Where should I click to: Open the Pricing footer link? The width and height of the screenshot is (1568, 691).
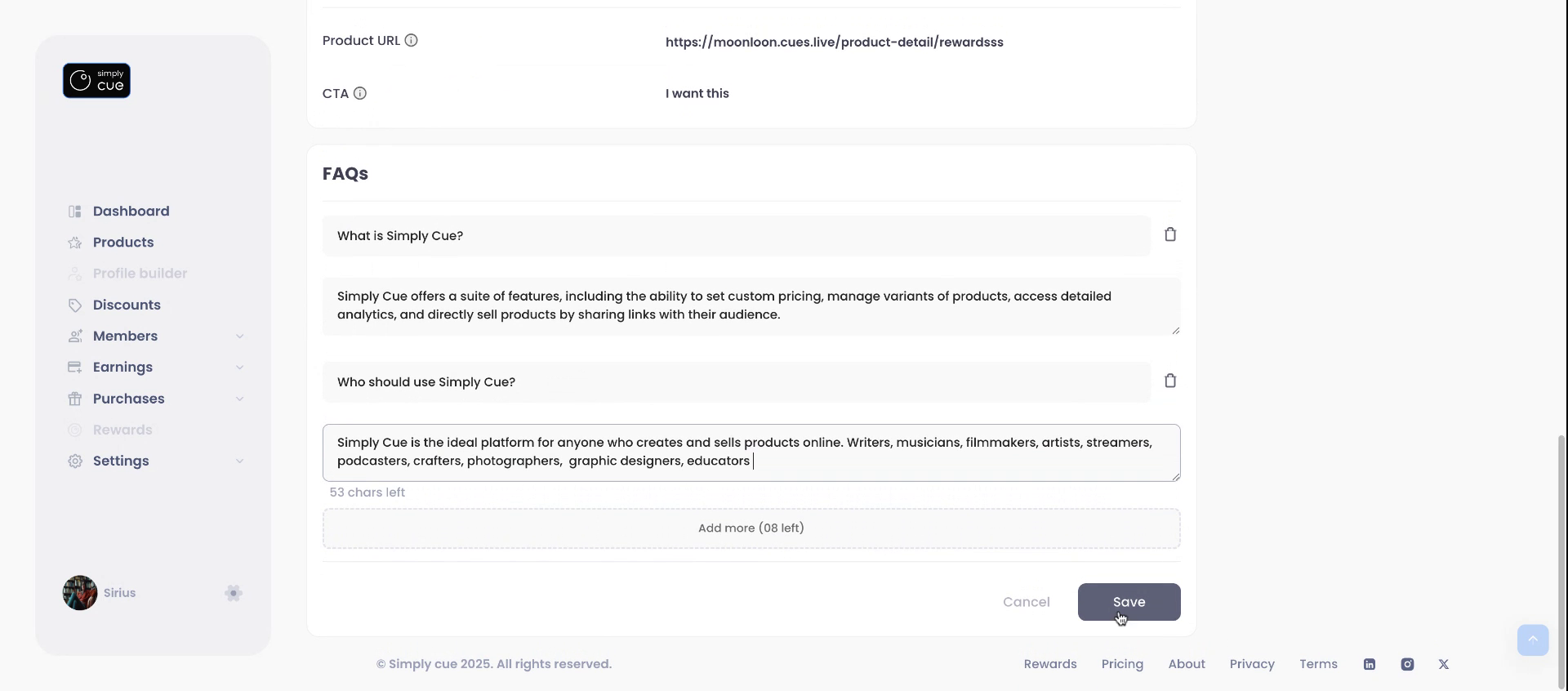tap(1122, 665)
